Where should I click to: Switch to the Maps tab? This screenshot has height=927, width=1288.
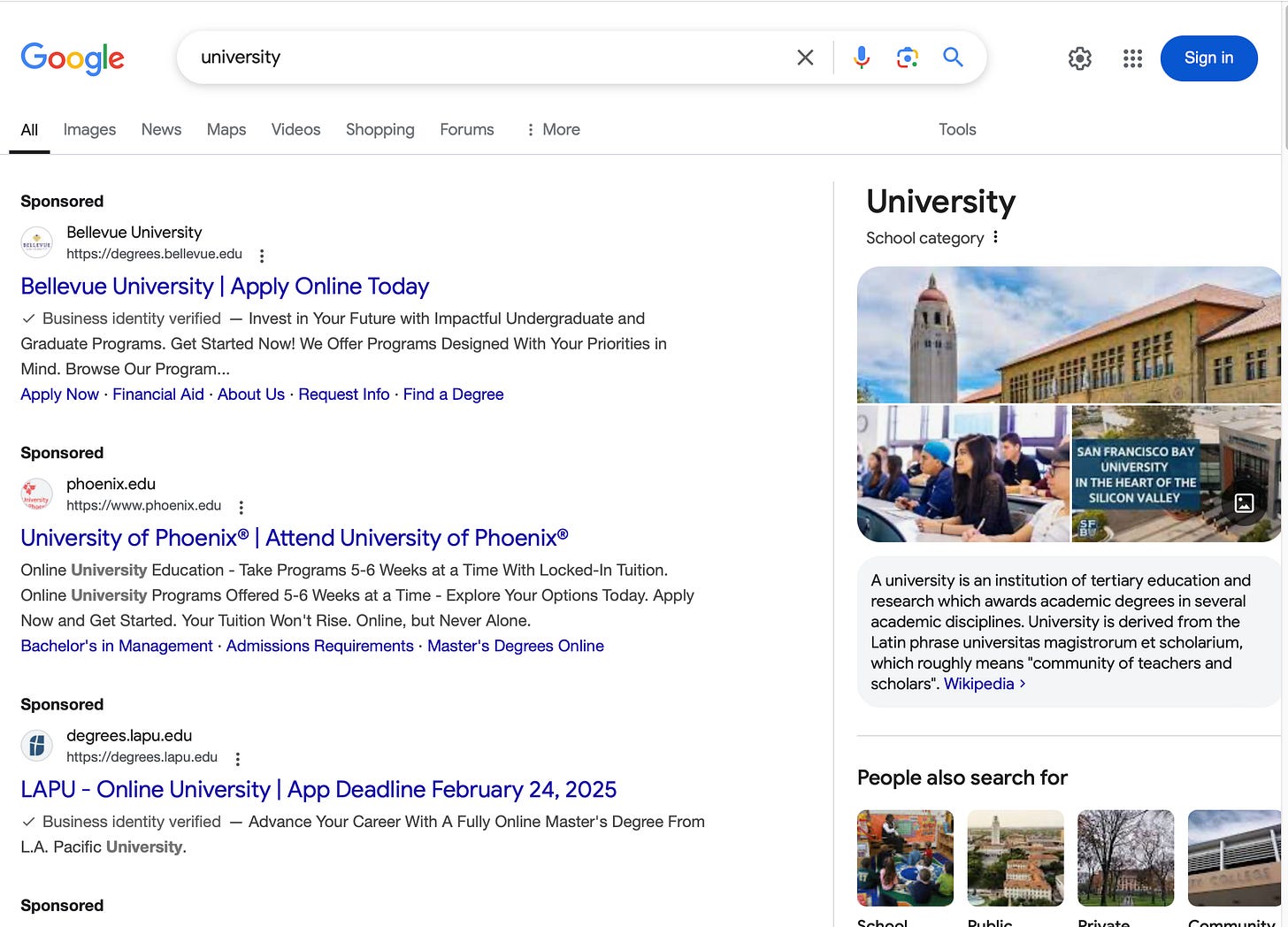click(226, 129)
